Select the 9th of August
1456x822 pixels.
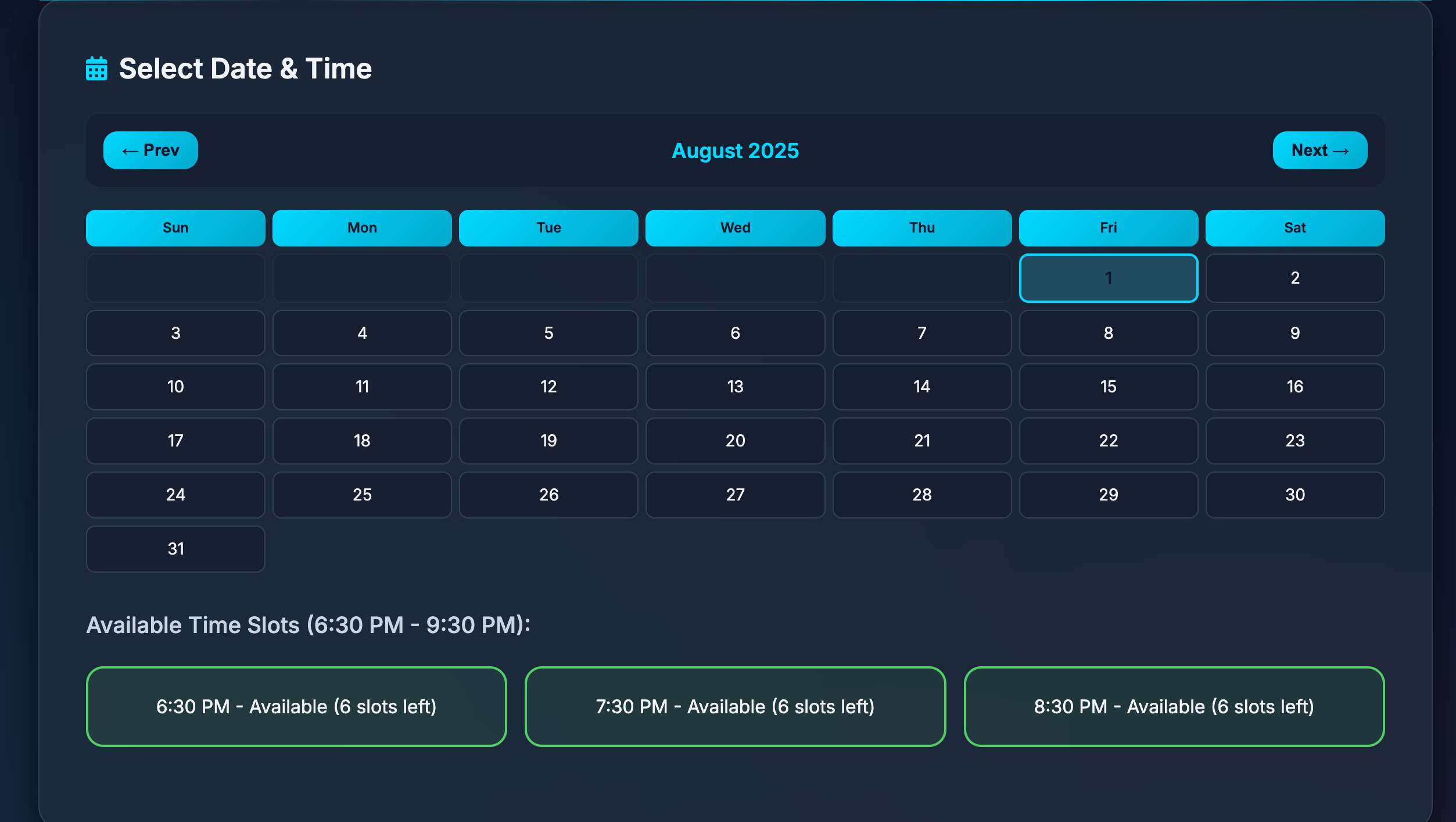coord(1295,333)
